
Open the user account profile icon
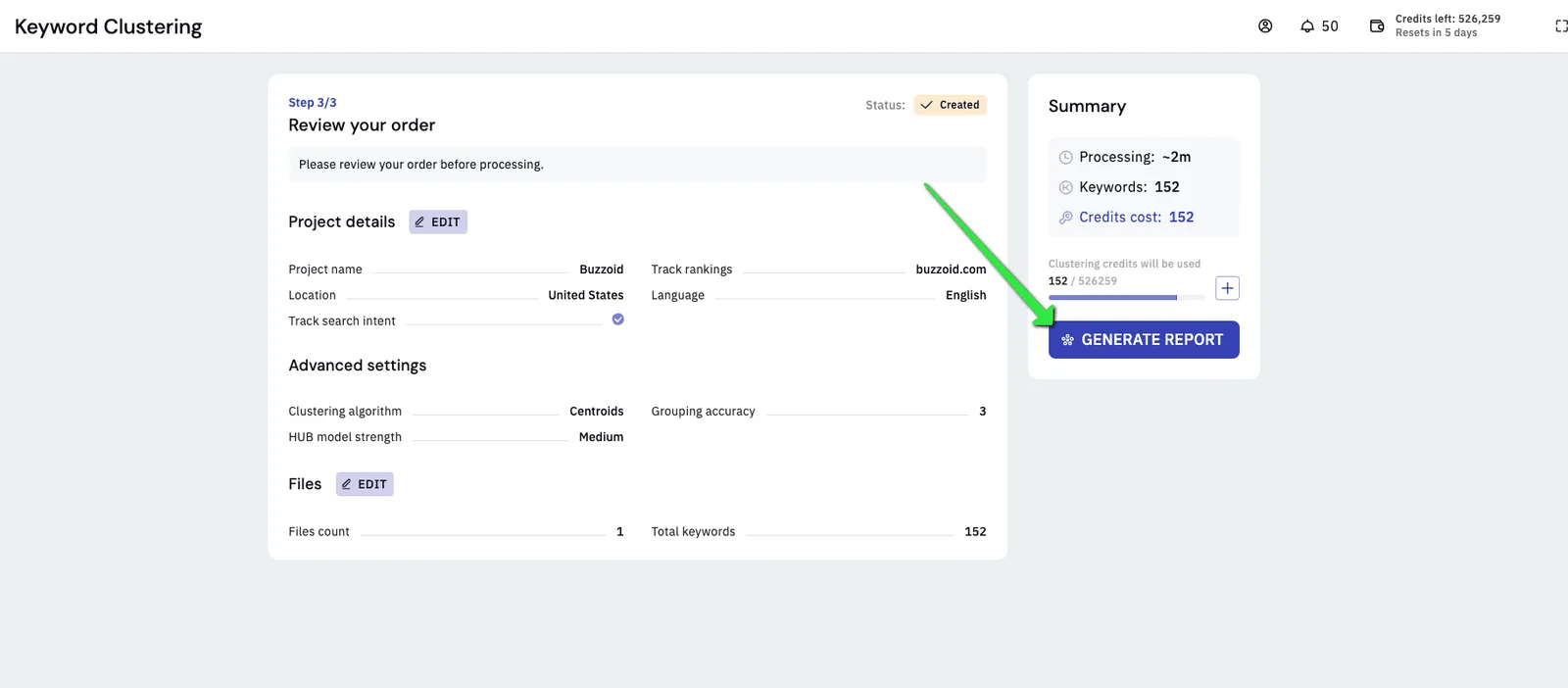1265,26
